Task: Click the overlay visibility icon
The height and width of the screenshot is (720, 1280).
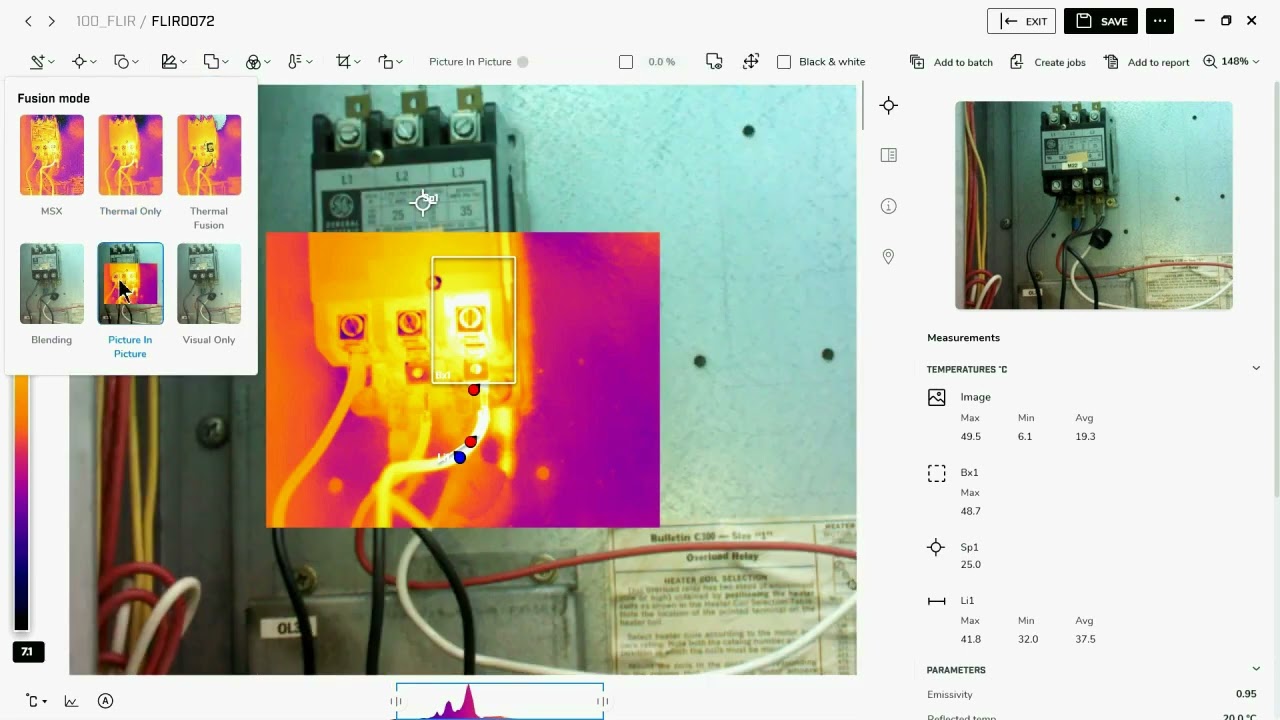Action: [714, 62]
